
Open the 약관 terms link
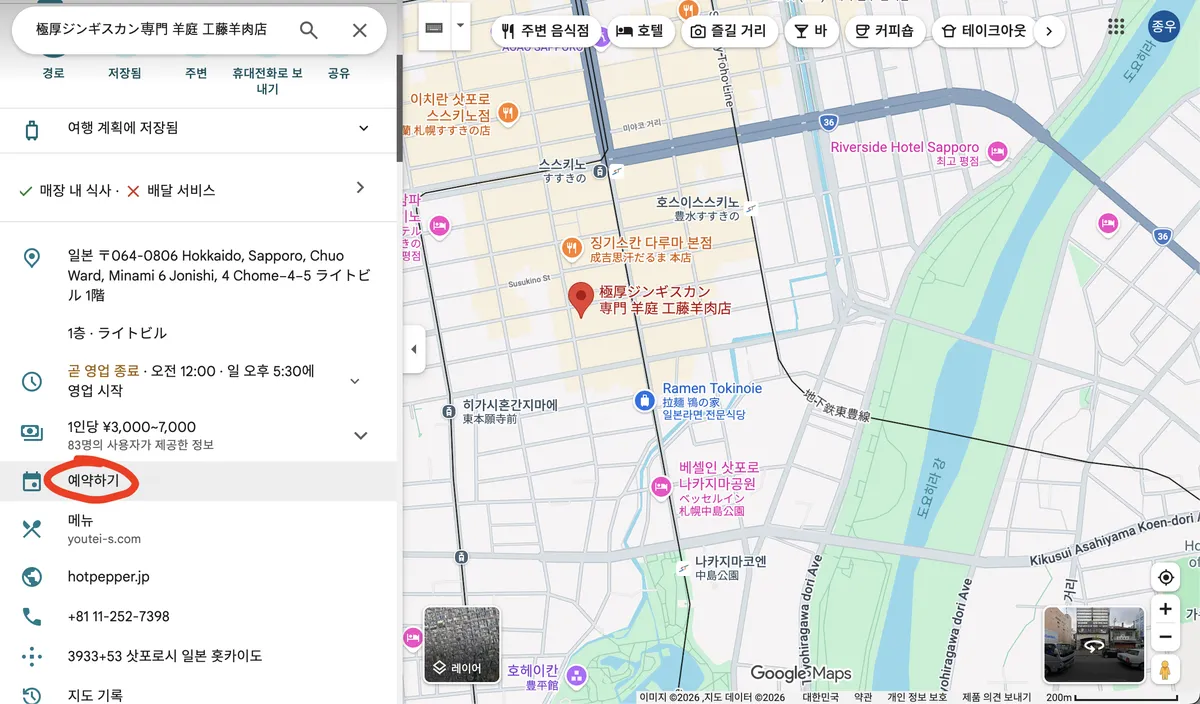[863, 697]
